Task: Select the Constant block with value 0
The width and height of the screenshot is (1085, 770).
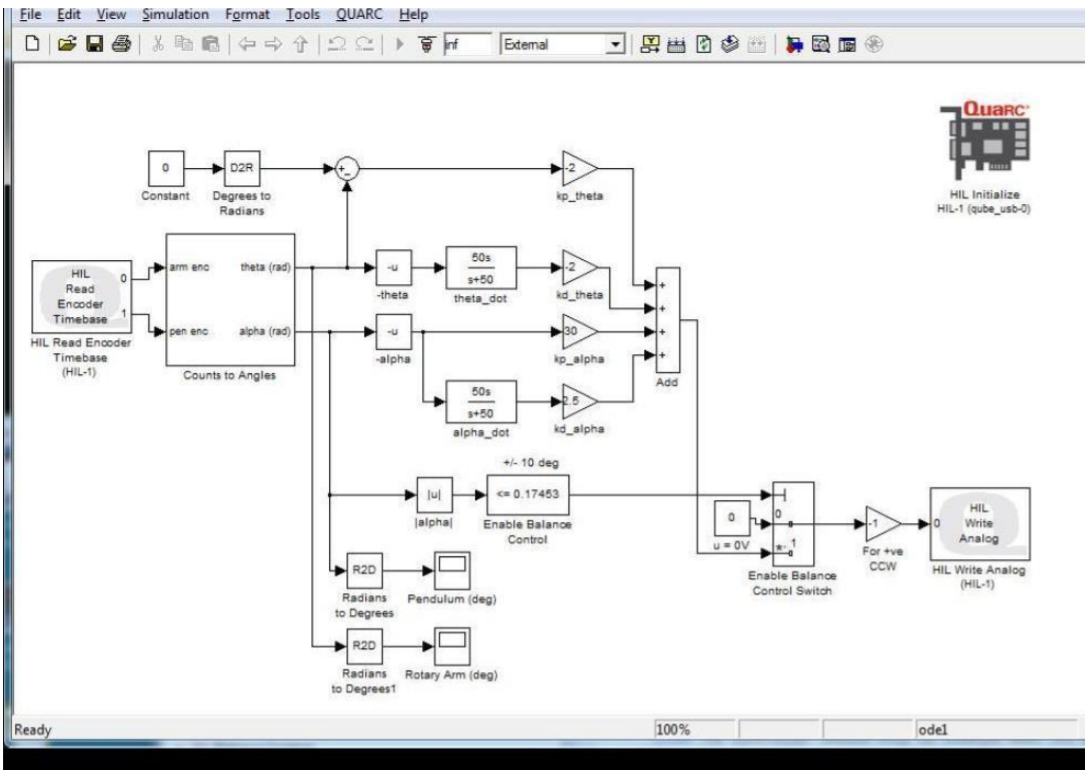Action: [x=165, y=168]
